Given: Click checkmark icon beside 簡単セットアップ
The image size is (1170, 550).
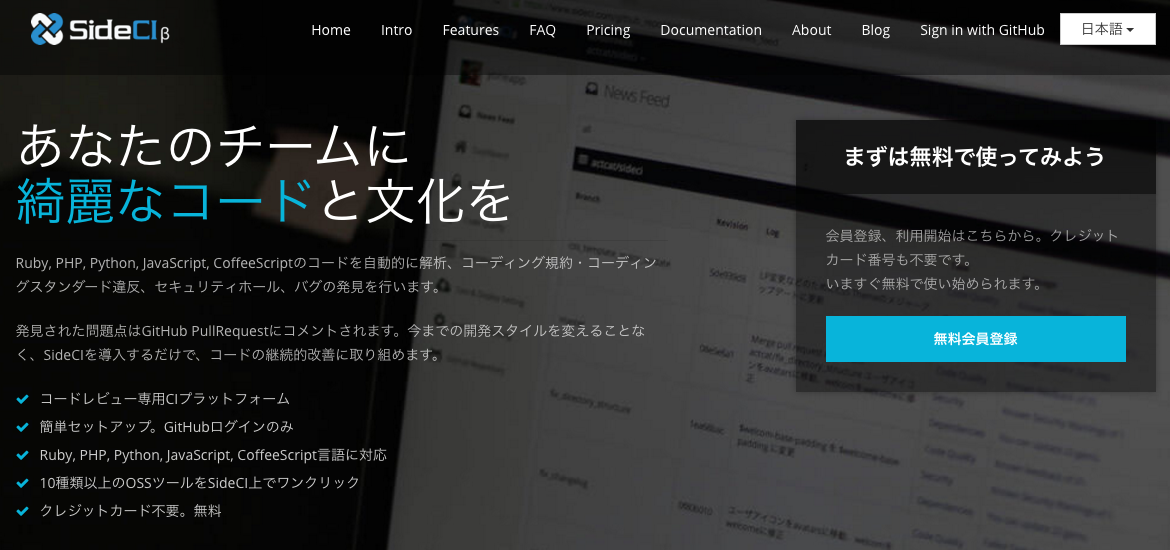Looking at the screenshot, I should pyautogui.click(x=22, y=428).
